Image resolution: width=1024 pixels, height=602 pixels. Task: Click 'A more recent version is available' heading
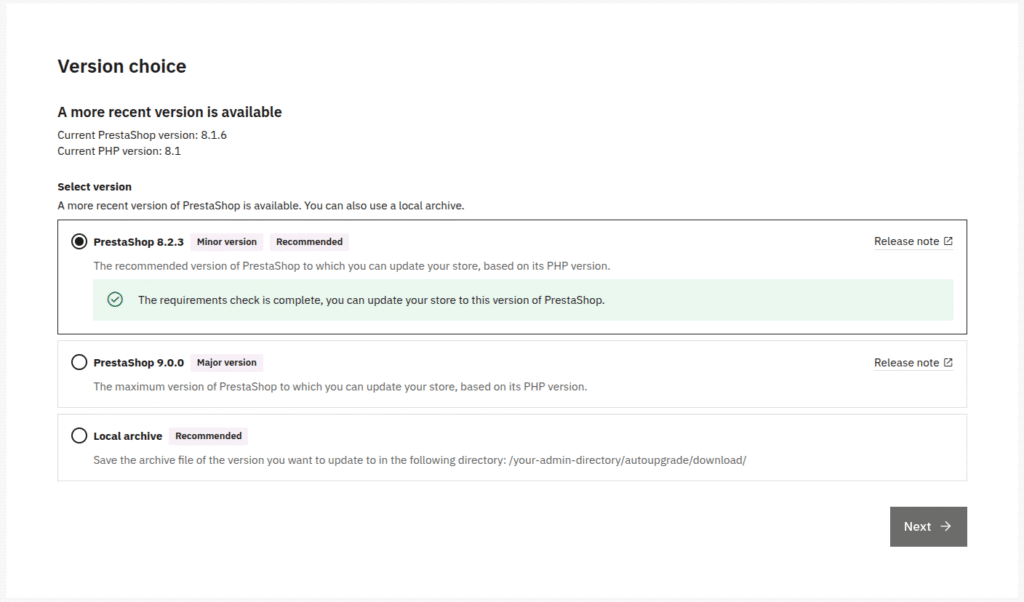click(x=169, y=112)
